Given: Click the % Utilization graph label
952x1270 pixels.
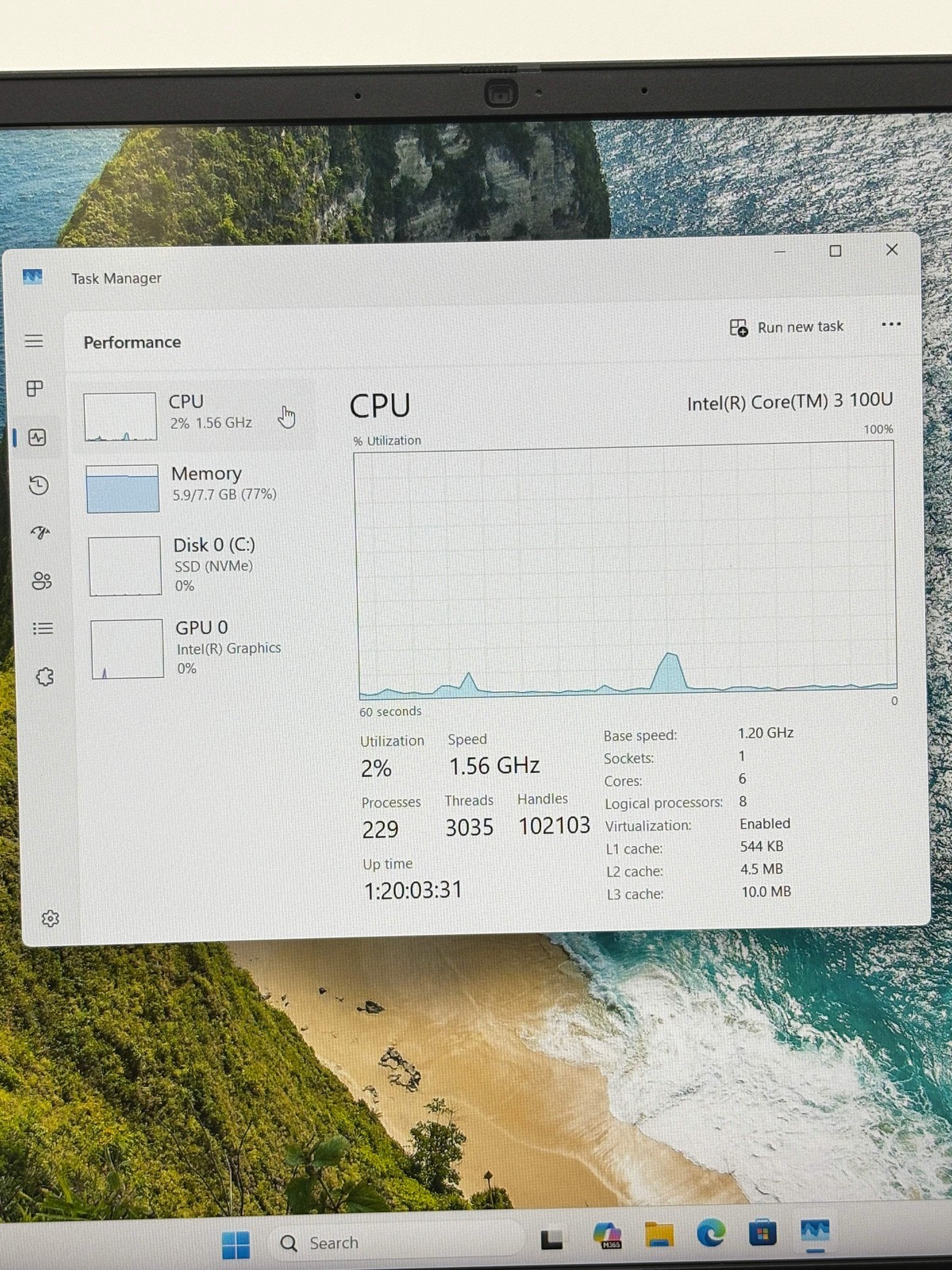Looking at the screenshot, I should [x=387, y=441].
